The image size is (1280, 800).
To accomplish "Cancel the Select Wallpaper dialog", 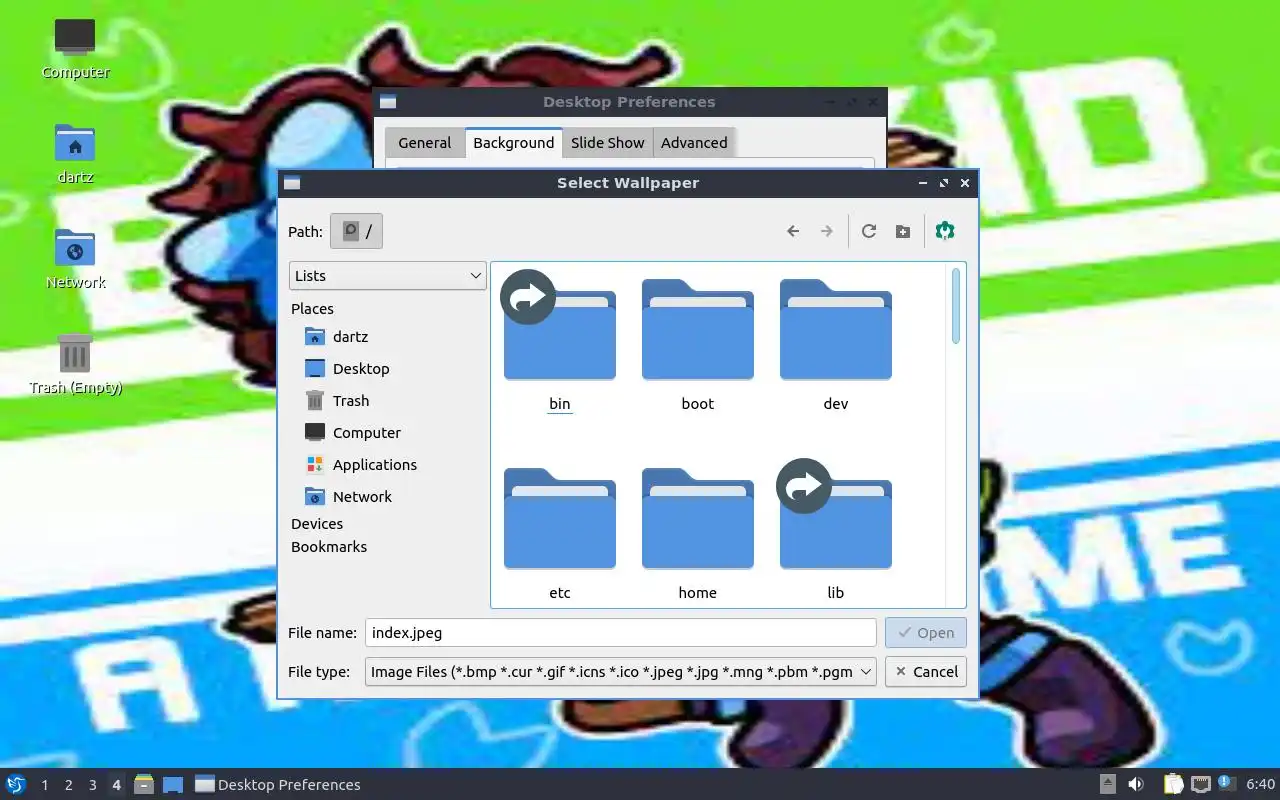I will (926, 672).
